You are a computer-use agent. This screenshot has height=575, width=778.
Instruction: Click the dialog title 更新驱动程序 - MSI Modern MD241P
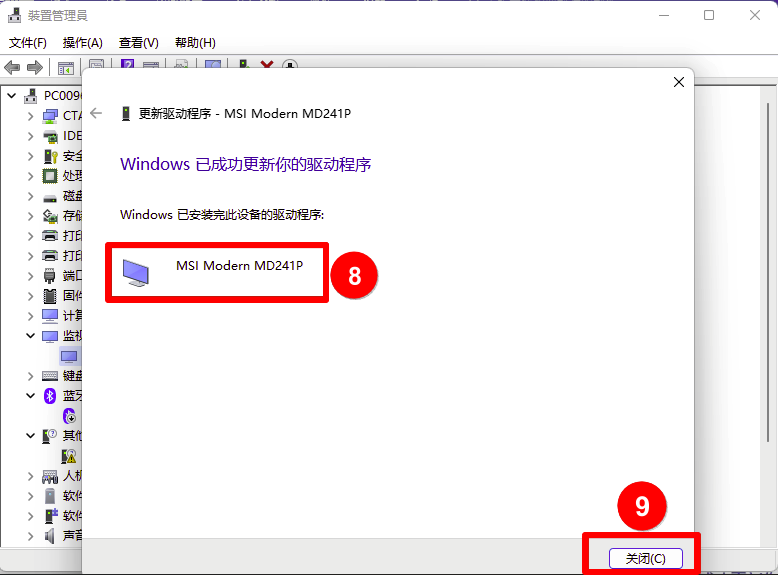point(245,114)
